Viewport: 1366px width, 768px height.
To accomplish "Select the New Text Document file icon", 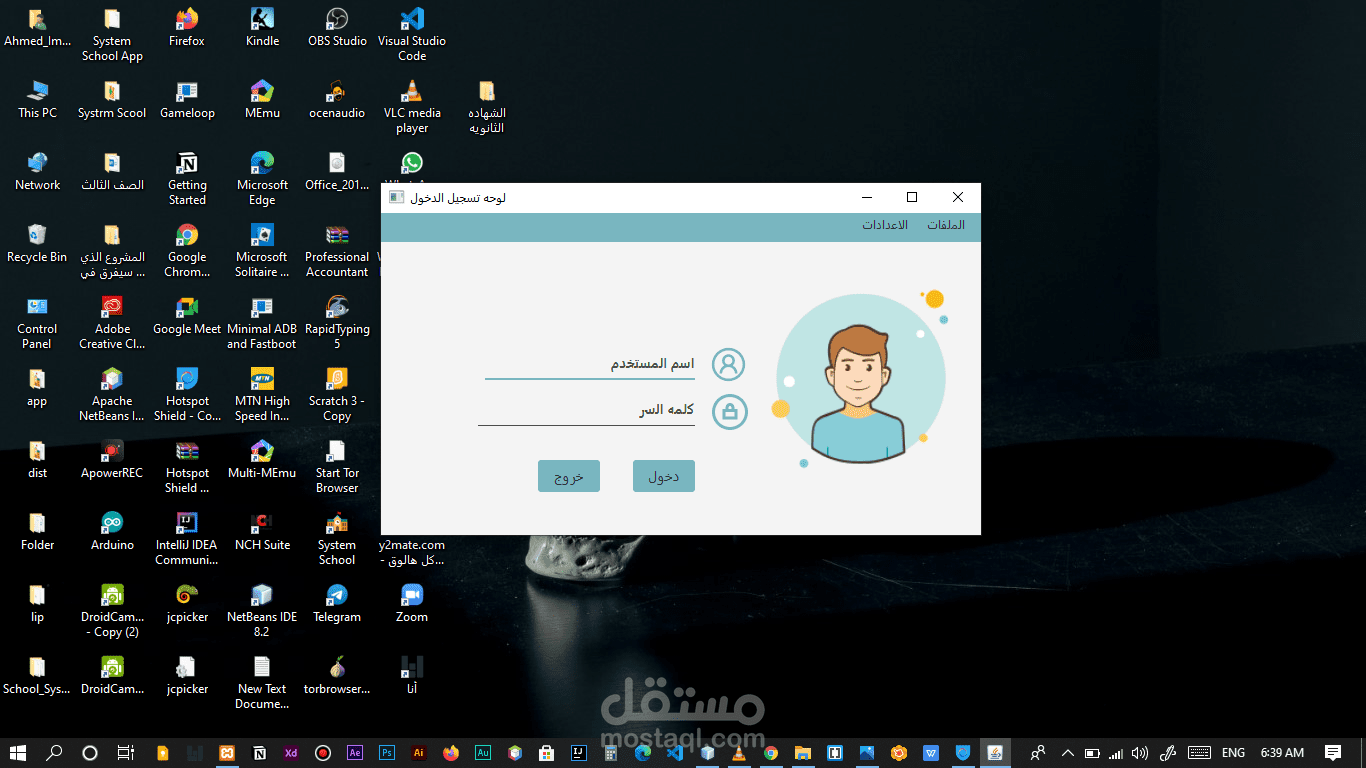I will coord(262,682).
